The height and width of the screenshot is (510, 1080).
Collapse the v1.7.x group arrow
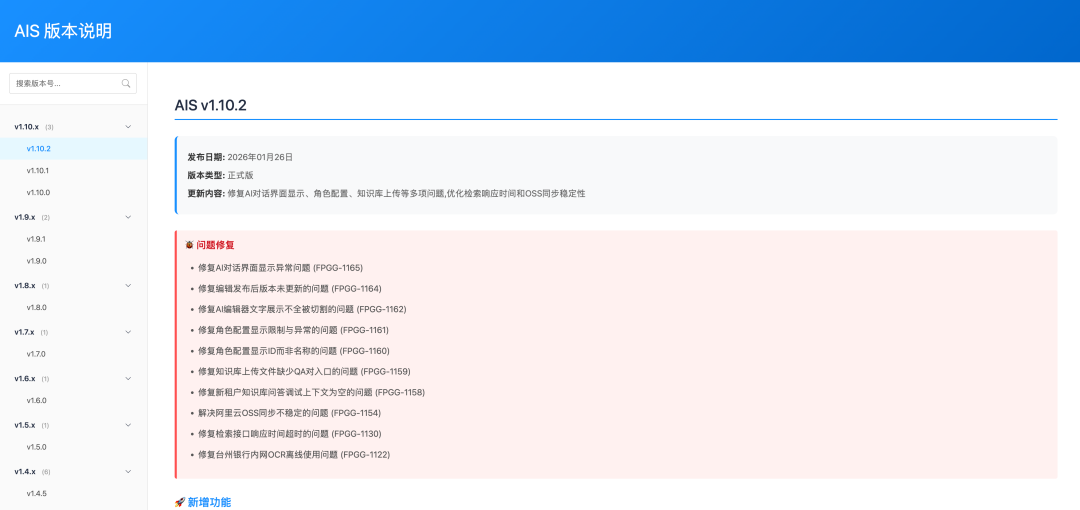pos(127,332)
